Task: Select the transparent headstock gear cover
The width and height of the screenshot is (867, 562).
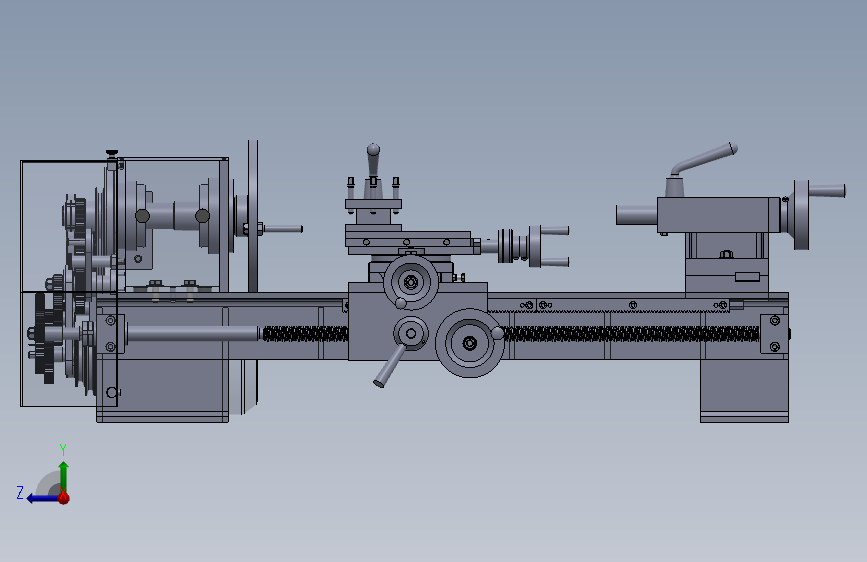Action: click(69, 283)
